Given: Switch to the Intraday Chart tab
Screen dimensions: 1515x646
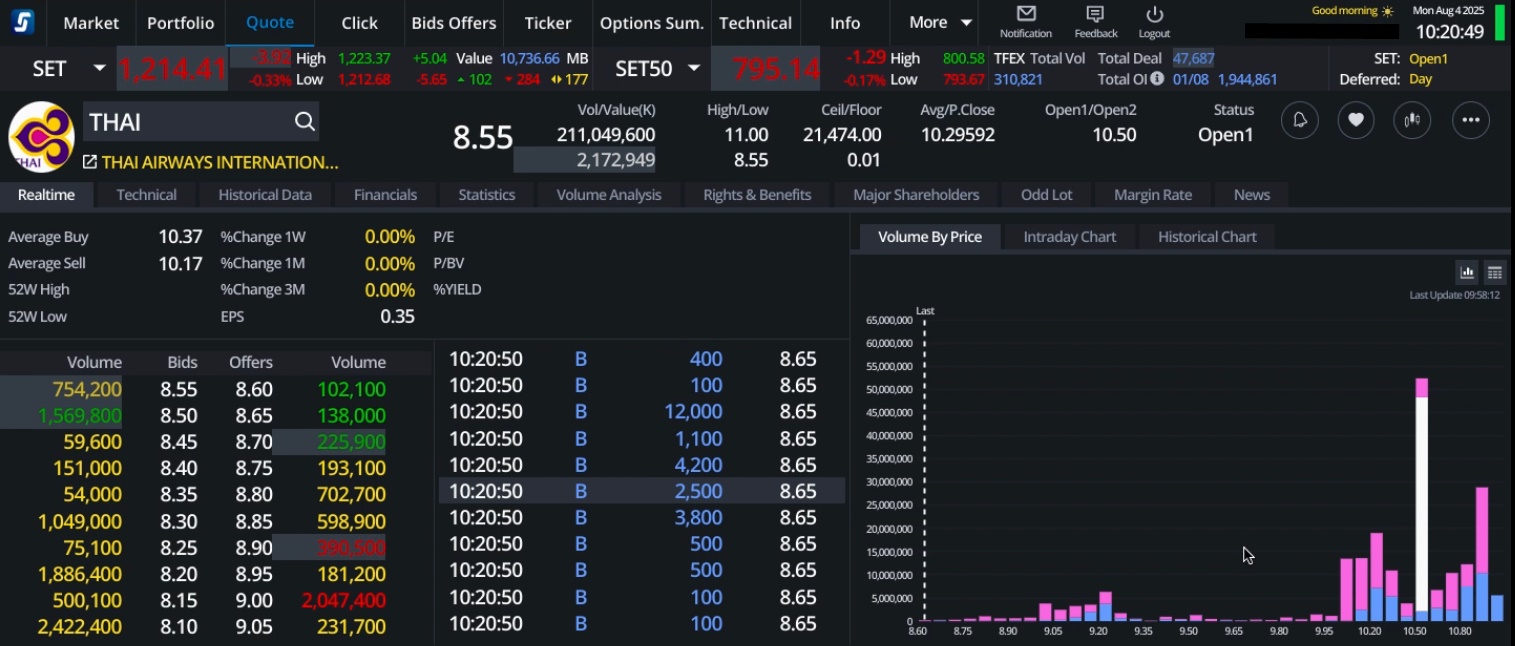Looking at the screenshot, I should pos(1070,237).
